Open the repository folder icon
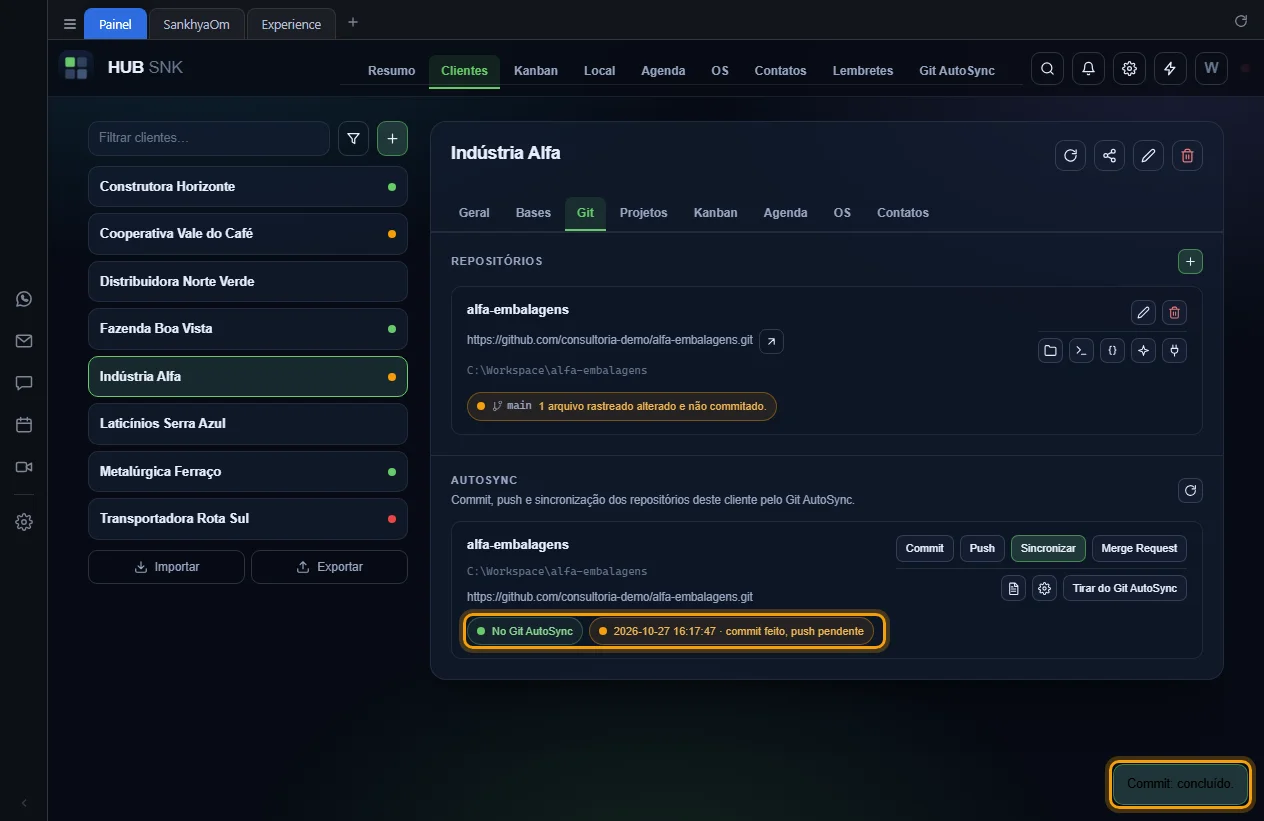Image resolution: width=1264 pixels, height=821 pixels. [x=1050, y=351]
